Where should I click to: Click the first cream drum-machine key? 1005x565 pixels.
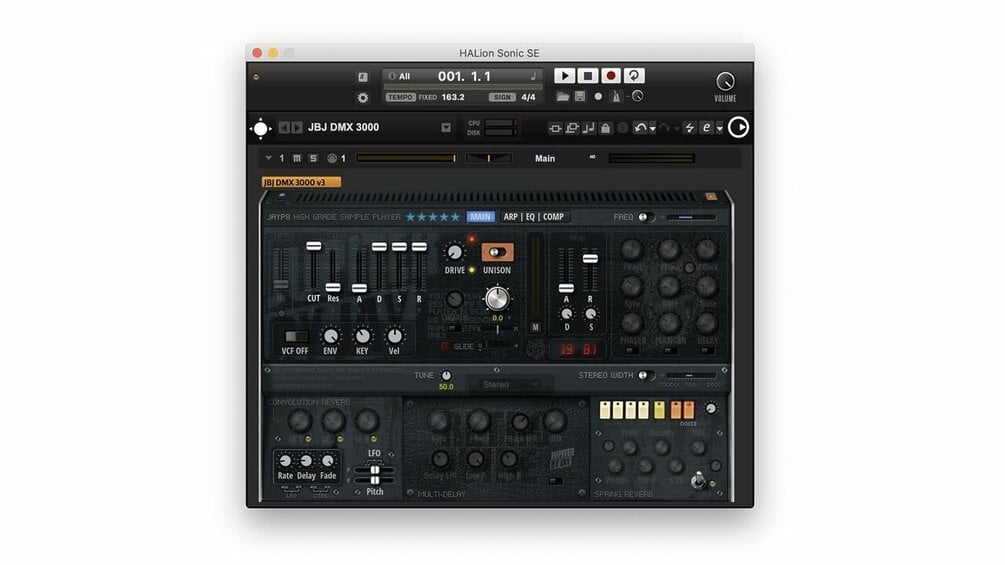(605, 410)
